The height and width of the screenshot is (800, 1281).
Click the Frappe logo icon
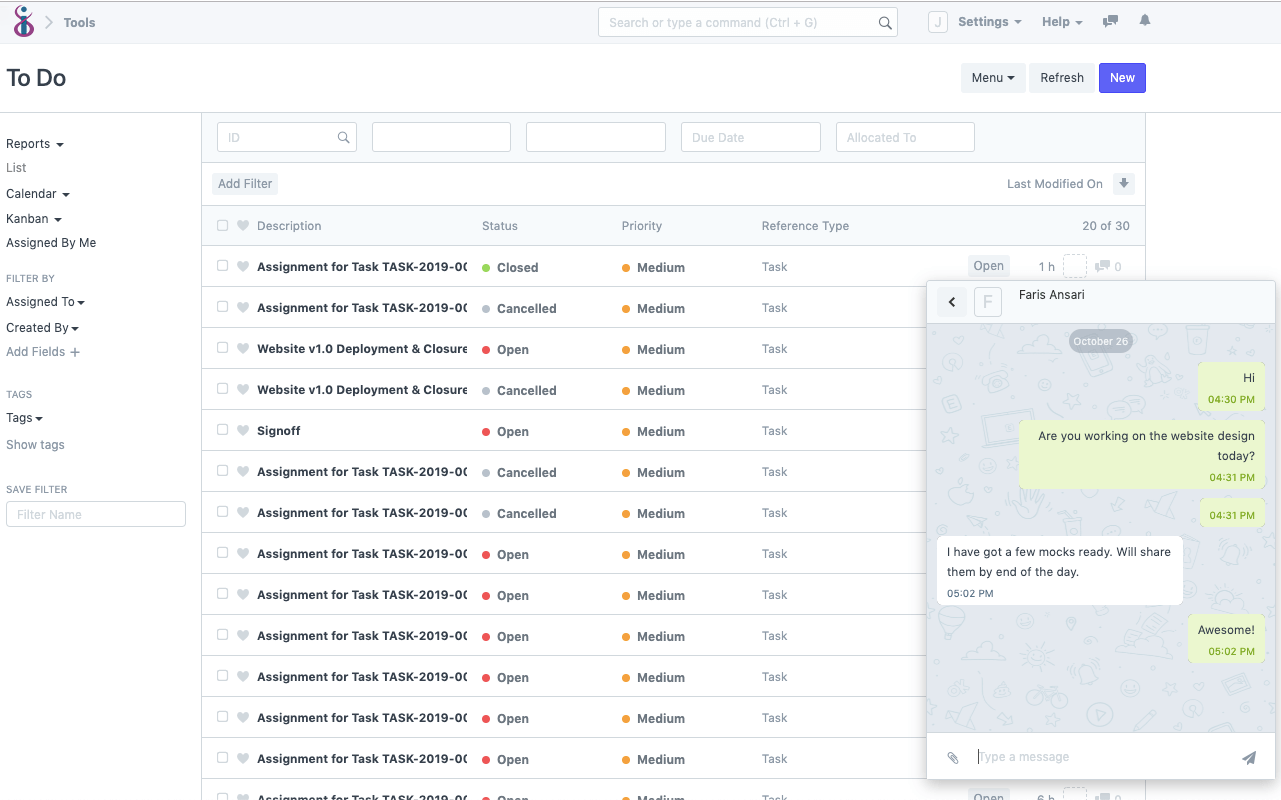[23, 21]
